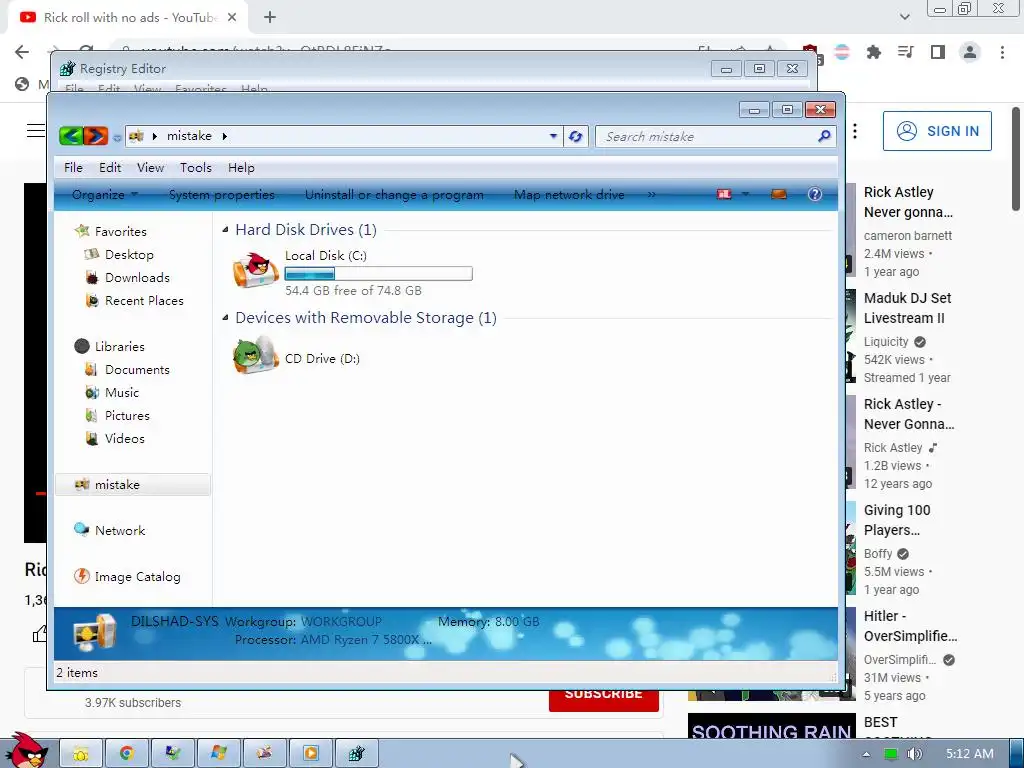1024x768 pixels.
Task: Open the YouTube three-dot settings menu
Action: click(x=855, y=131)
